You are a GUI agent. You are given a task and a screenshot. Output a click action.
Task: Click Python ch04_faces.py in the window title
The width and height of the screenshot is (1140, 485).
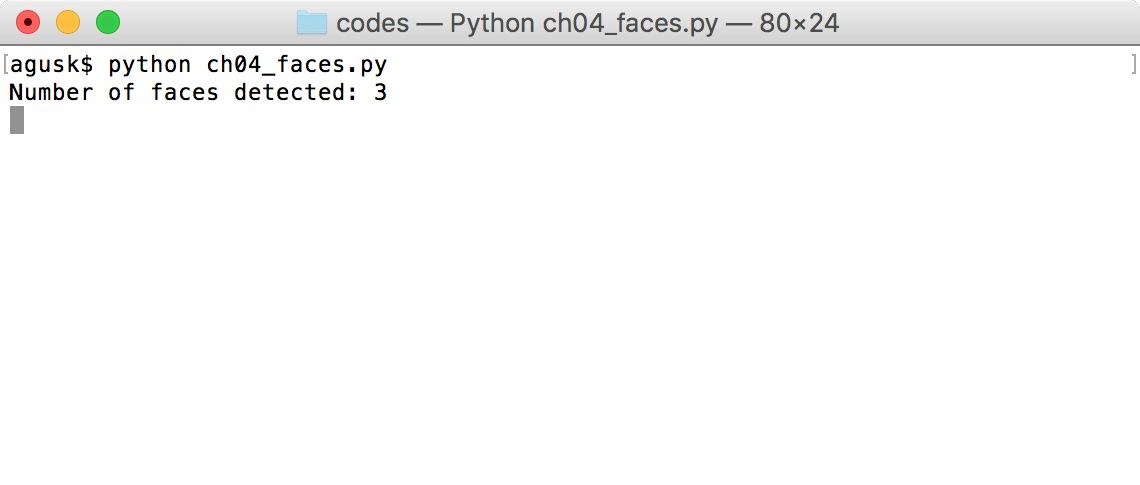pos(584,23)
